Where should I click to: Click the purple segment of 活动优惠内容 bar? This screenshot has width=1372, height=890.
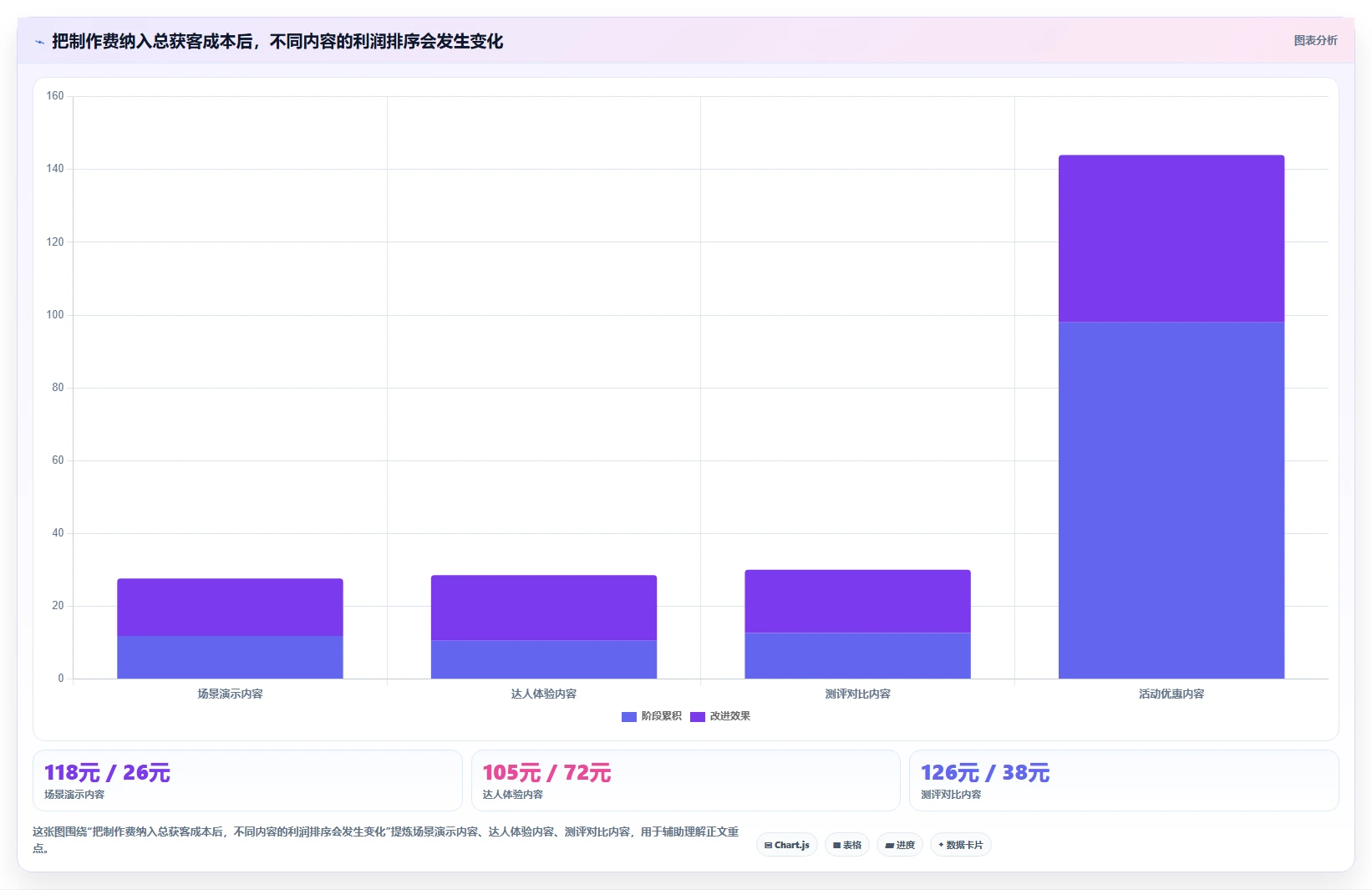coord(1171,239)
